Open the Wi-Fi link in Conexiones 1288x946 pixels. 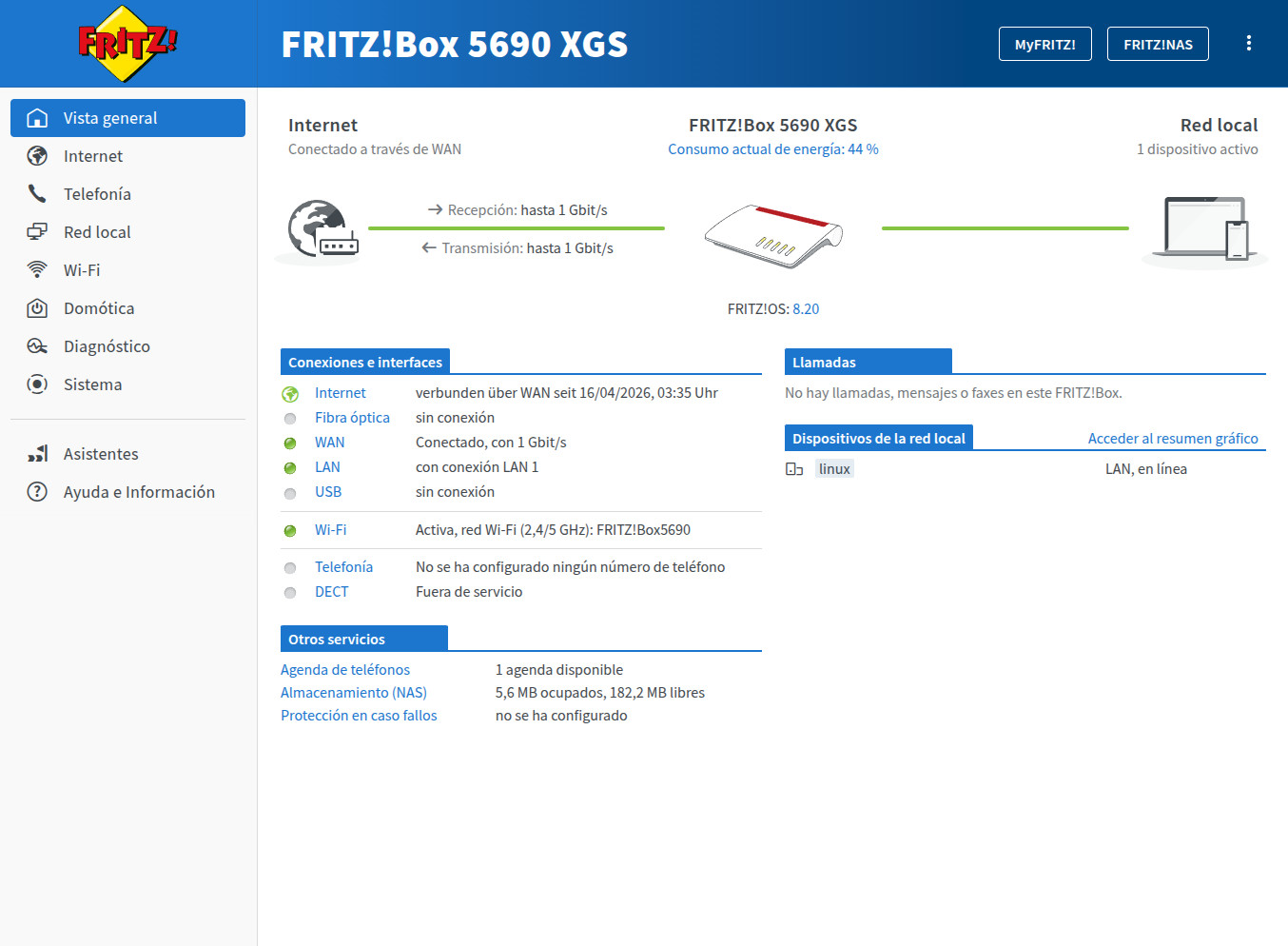click(331, 530)
